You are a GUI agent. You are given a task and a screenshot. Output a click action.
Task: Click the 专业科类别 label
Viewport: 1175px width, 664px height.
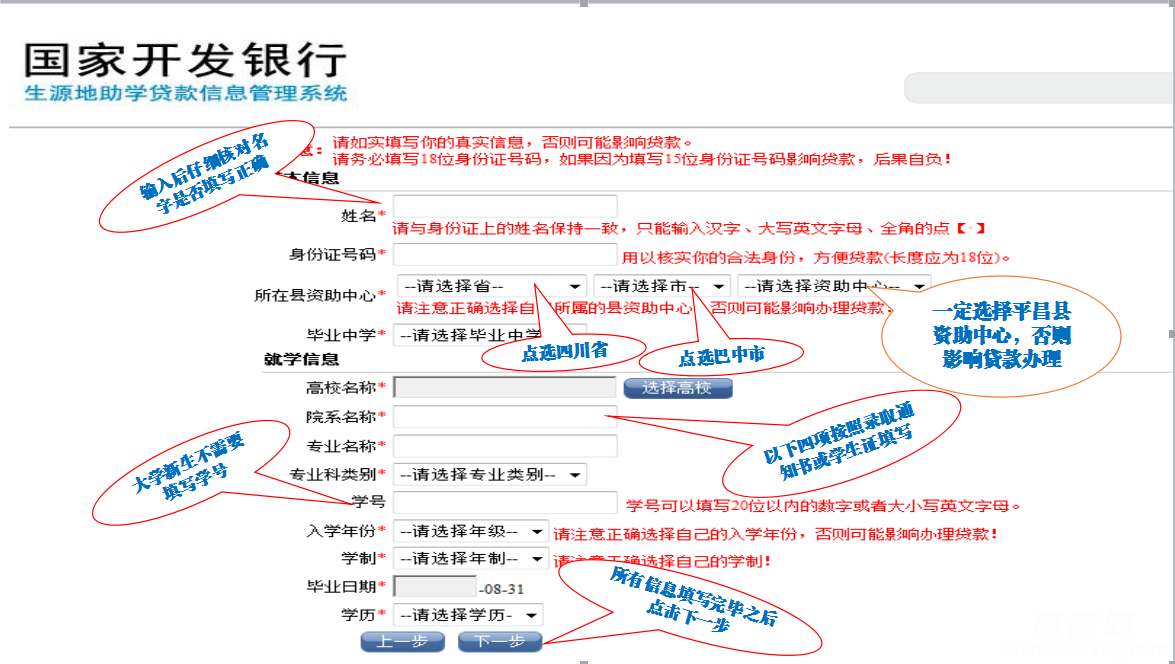pos(333,474)
